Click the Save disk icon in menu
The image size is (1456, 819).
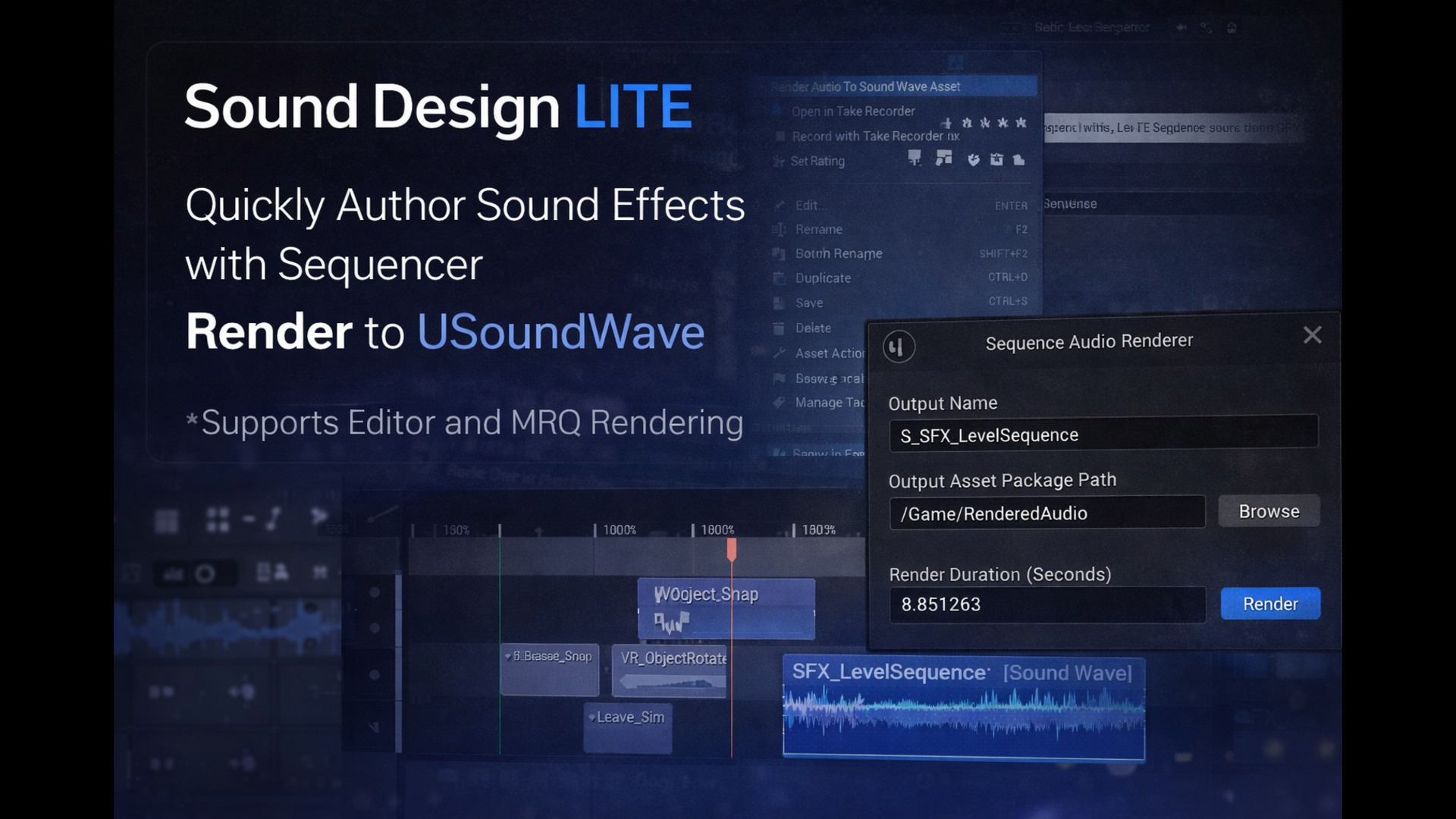779,303
